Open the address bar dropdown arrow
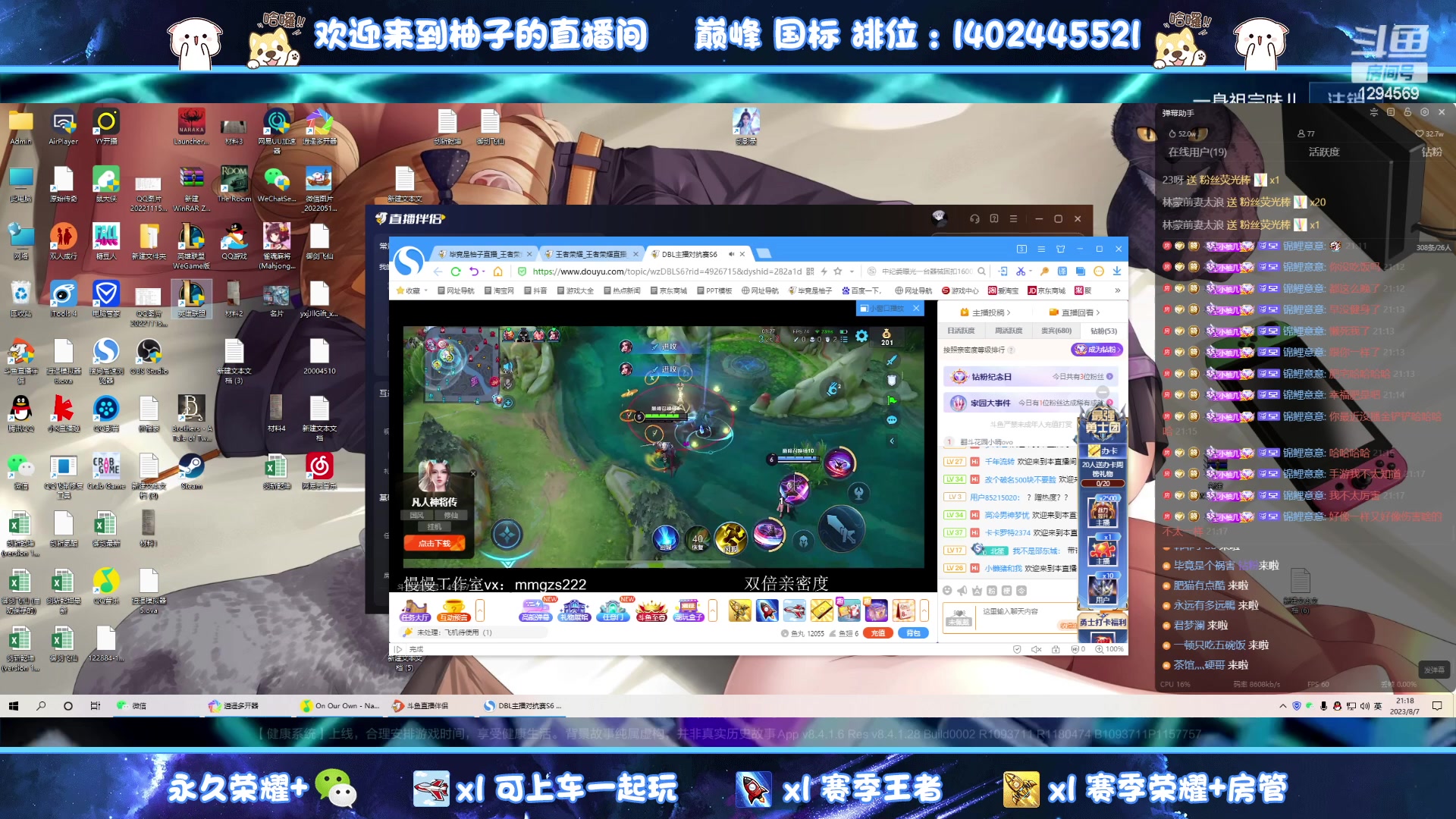 pos(852,271)
